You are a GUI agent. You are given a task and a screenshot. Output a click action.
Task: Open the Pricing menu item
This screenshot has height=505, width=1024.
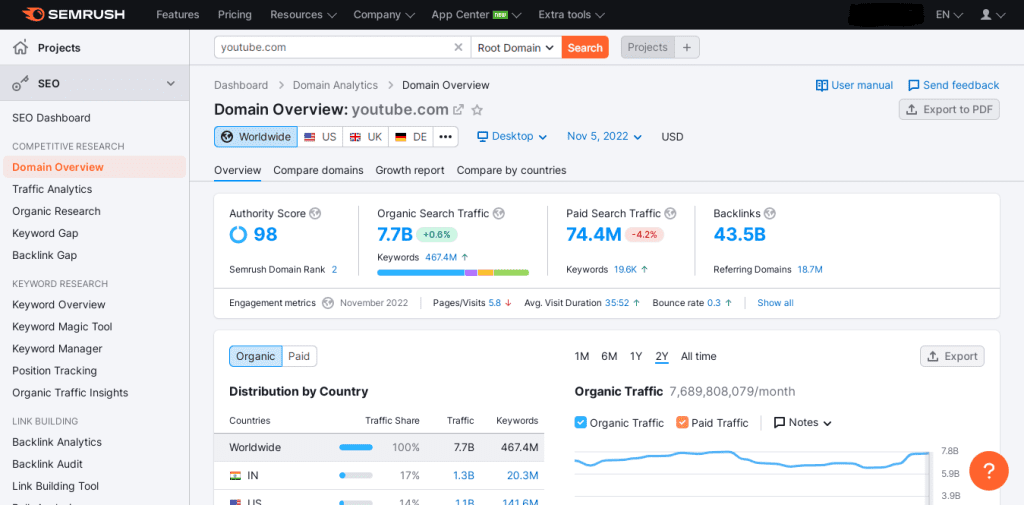pyautogui.click(x=234, y=14)
